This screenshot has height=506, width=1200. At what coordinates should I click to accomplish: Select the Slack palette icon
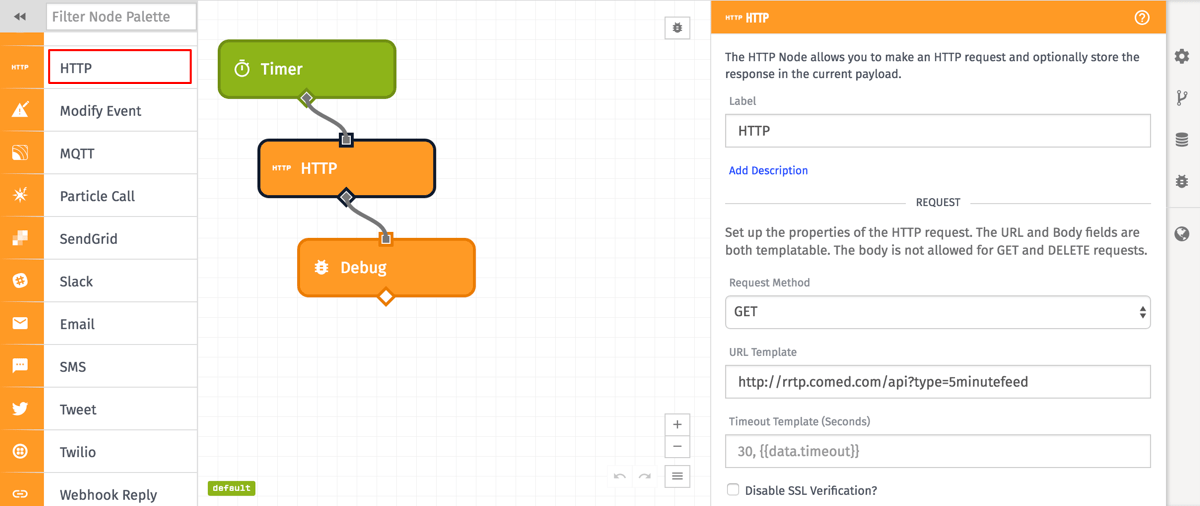(21, 281)
